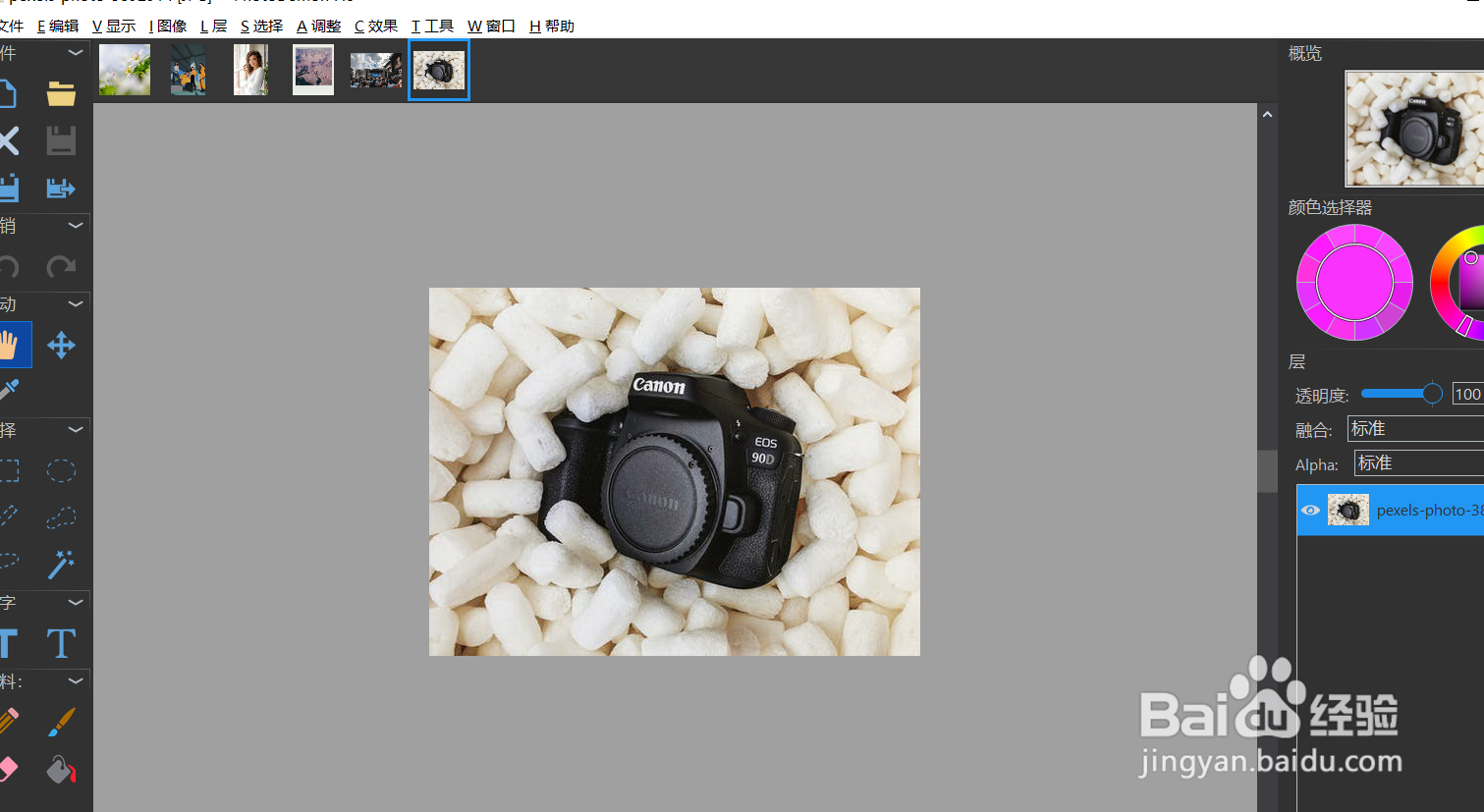Image resolution: width=1484 pixels, height=812 pixels.
Task: Select the pexels-photo layer row
Action: point(1391,510)
